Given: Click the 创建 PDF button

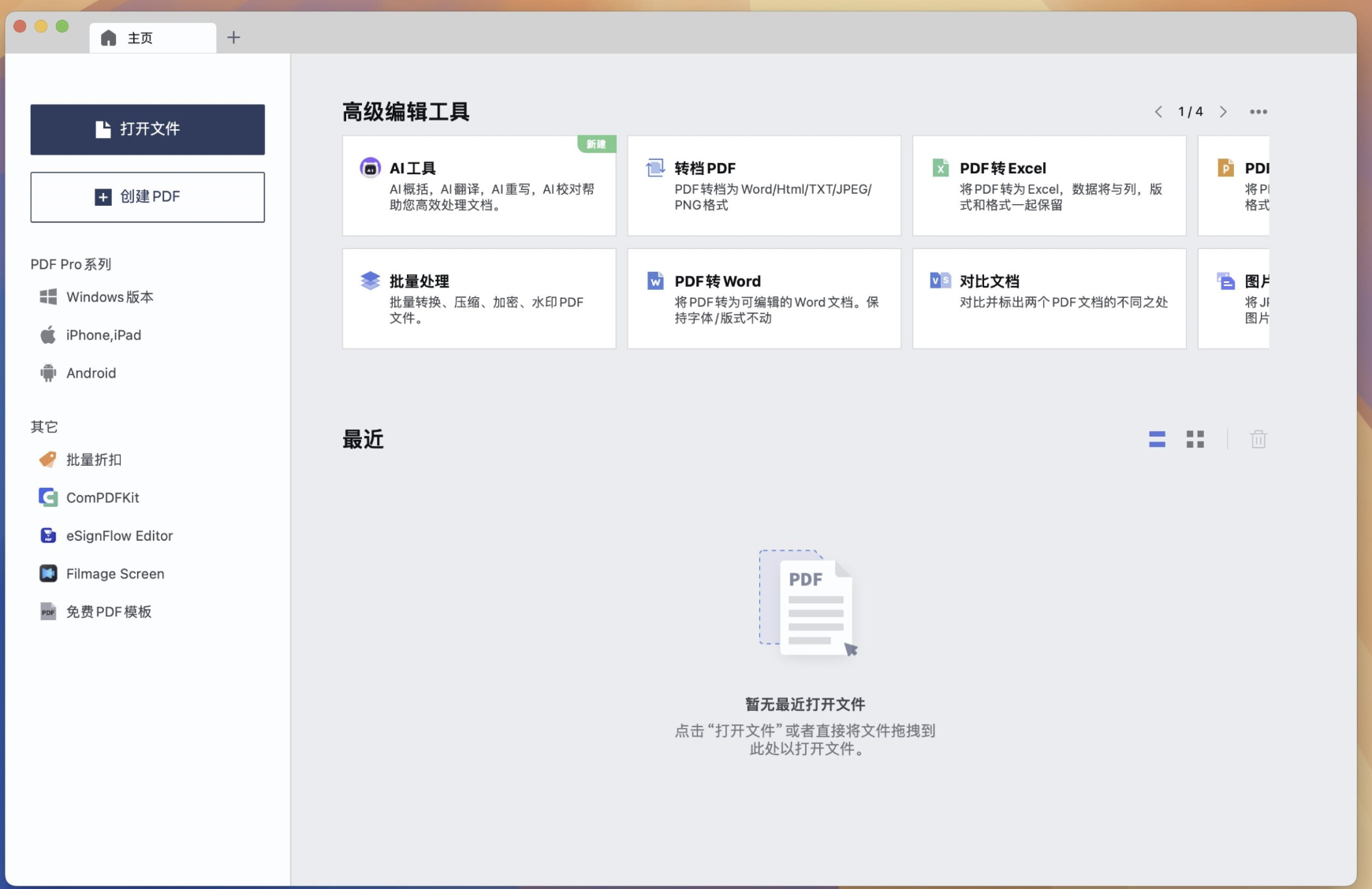Looking at the screenshot, I should (x=147, y=197).
